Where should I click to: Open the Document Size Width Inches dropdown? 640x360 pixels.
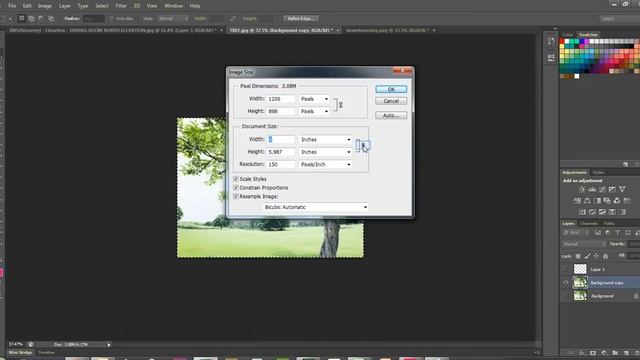click(325, 140)
